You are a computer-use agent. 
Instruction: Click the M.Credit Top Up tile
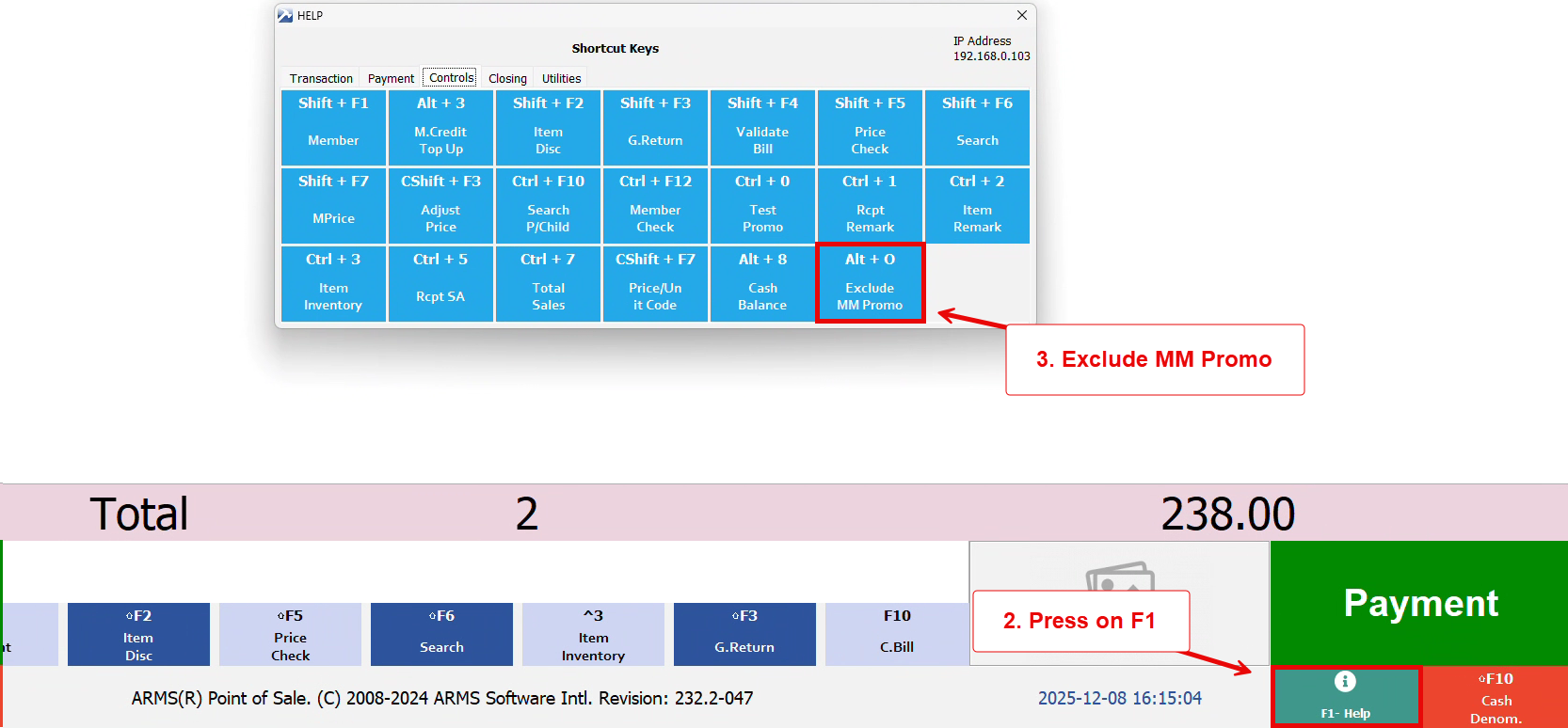[x=440, y=127]
